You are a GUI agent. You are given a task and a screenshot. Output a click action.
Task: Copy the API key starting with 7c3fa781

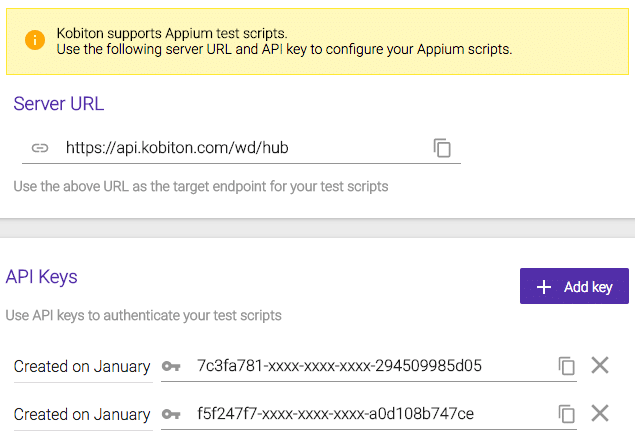(x=567, y=366)
